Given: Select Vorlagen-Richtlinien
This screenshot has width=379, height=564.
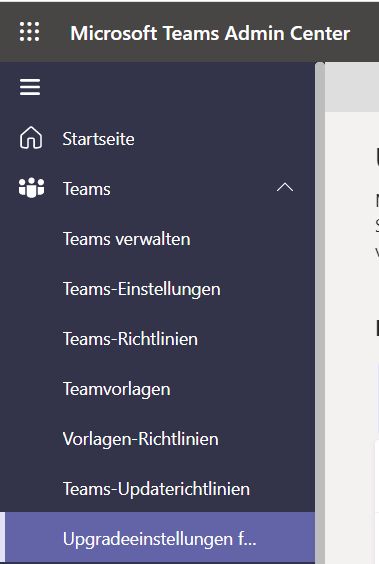Looking at the screenshot, I should tap(141, 439).
